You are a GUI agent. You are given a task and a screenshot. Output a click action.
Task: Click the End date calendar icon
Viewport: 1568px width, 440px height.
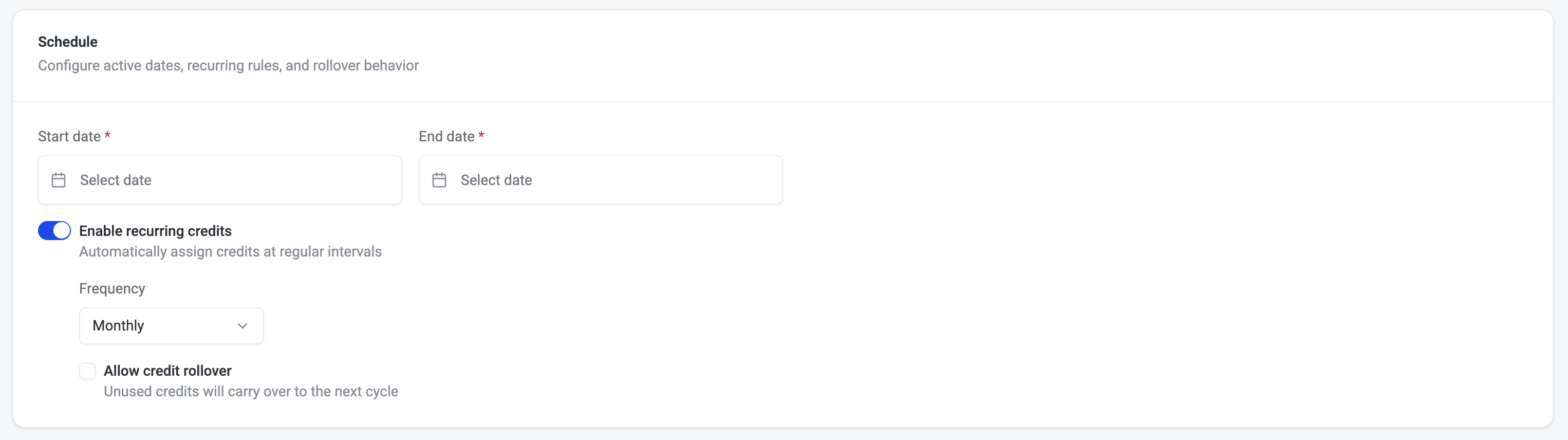pos(439,180)
